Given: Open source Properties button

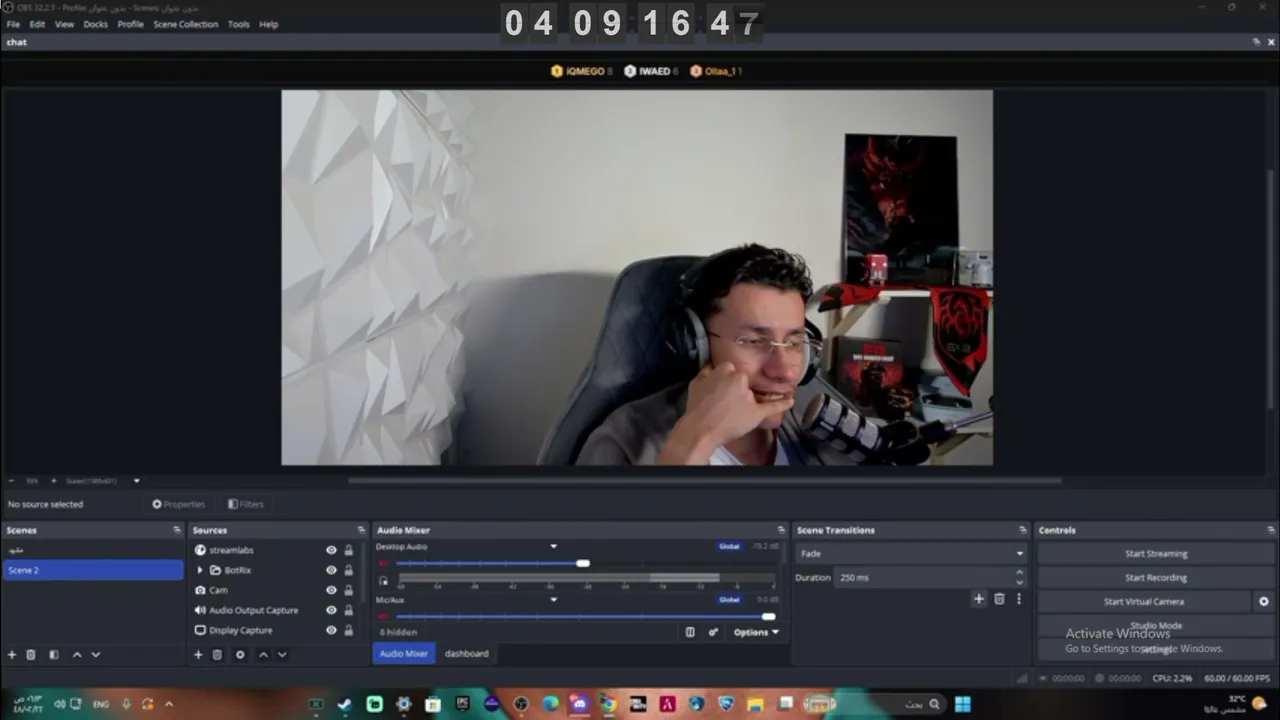Looking at the screenshot, I should click(178, 504).
